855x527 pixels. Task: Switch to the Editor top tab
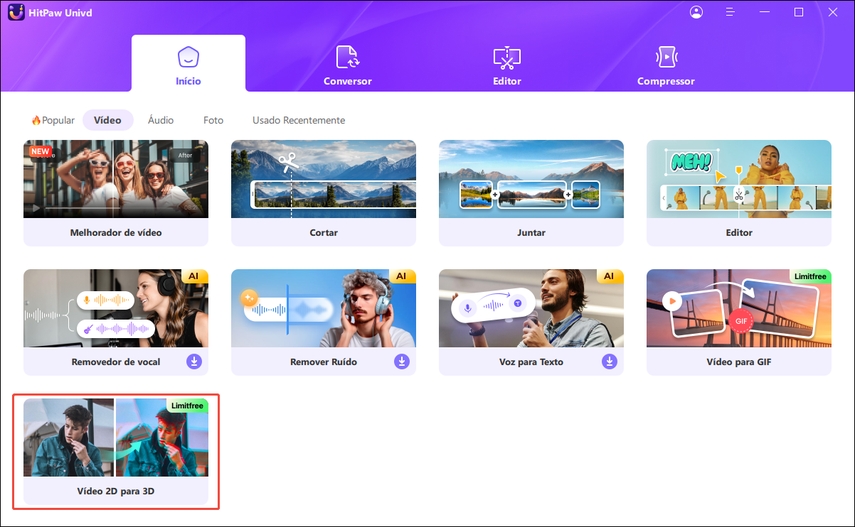[x=507, y=65]
